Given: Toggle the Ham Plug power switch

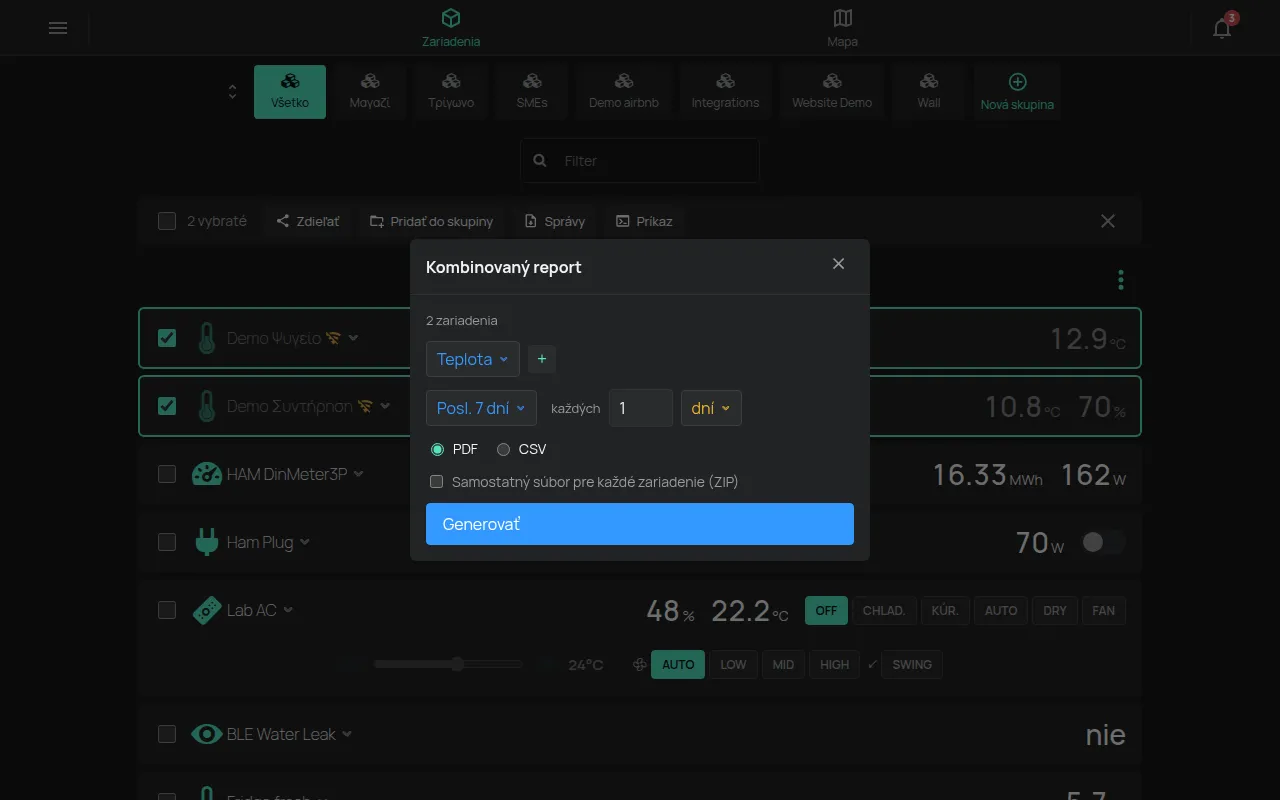Looking at the screenshot, I should point(1103,542).
